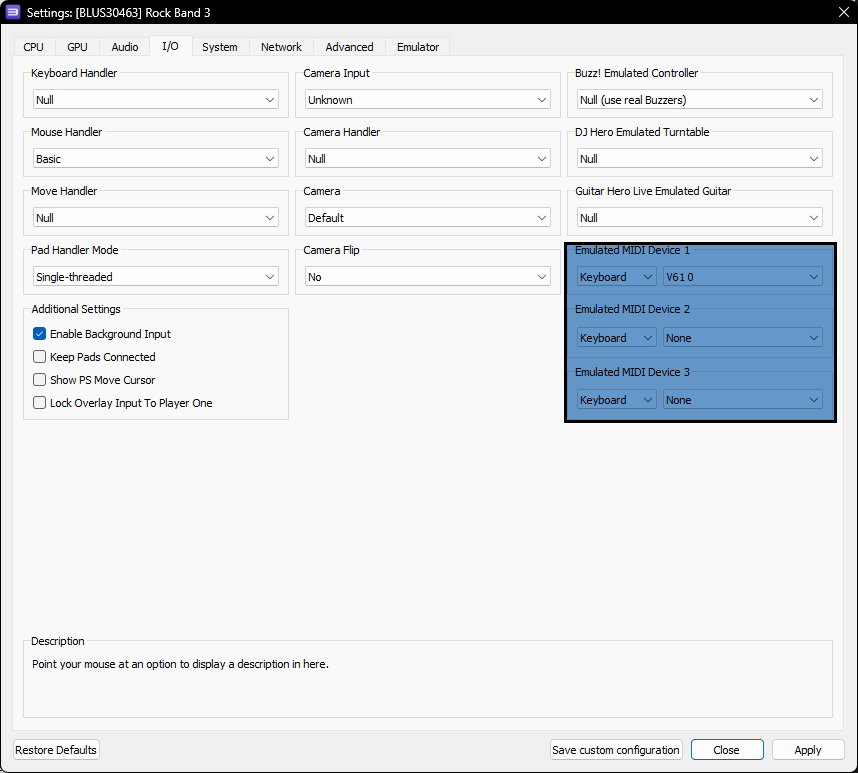Open MIDI Device 1 V61 0 dropdown
The image size is (858, 773).
pos(743,277)
